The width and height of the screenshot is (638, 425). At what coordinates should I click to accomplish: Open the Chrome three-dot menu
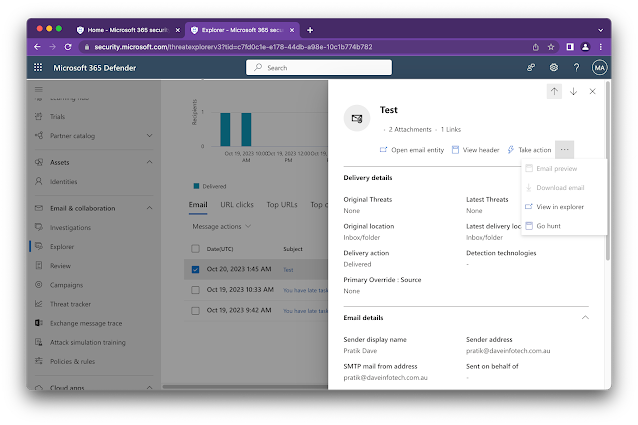click(601, 47)
